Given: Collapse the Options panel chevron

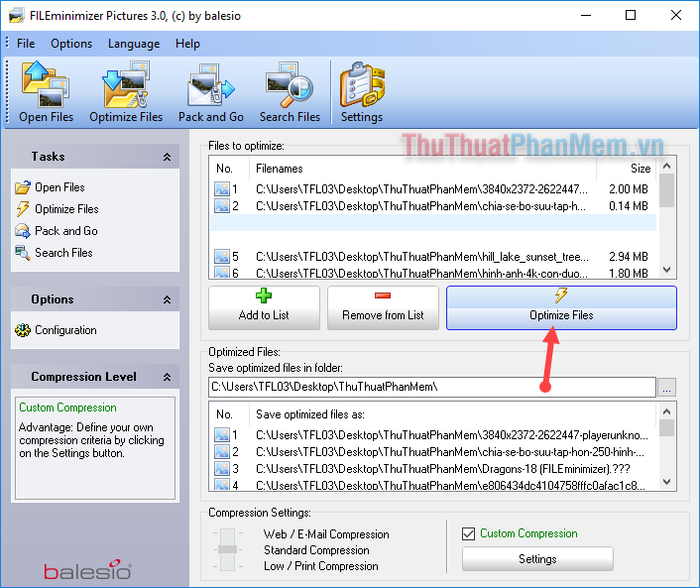Looking at the screenshot, I should pos(167,300).
